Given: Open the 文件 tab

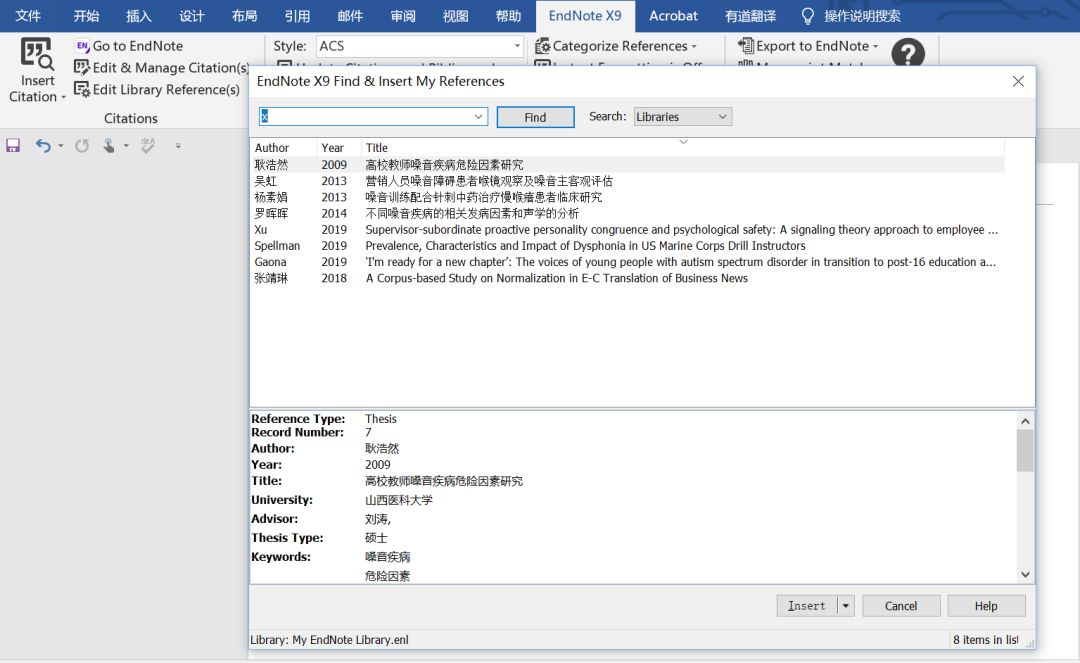Looking at the screenshot, I should [x=28, y=16].
